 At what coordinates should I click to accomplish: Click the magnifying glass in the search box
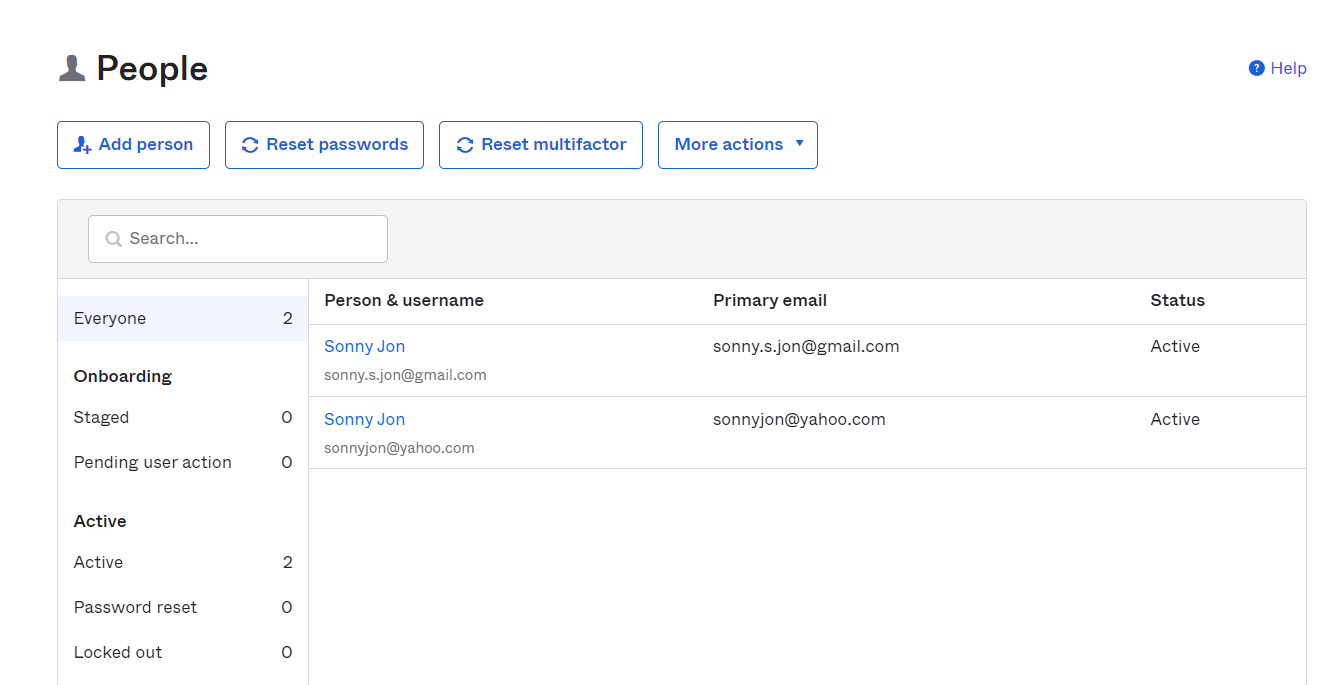tap(112, 238)
